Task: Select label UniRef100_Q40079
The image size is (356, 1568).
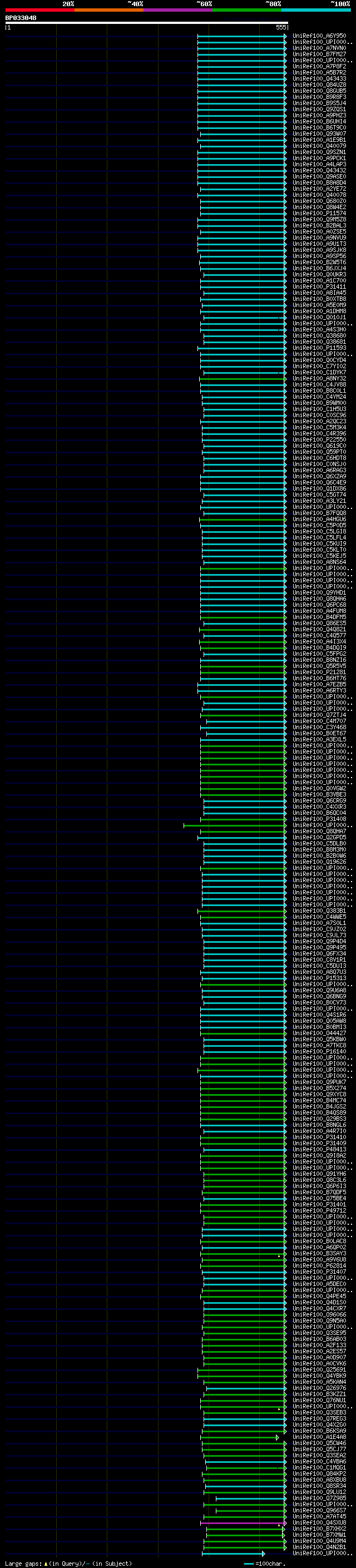Action: (319, 146)
